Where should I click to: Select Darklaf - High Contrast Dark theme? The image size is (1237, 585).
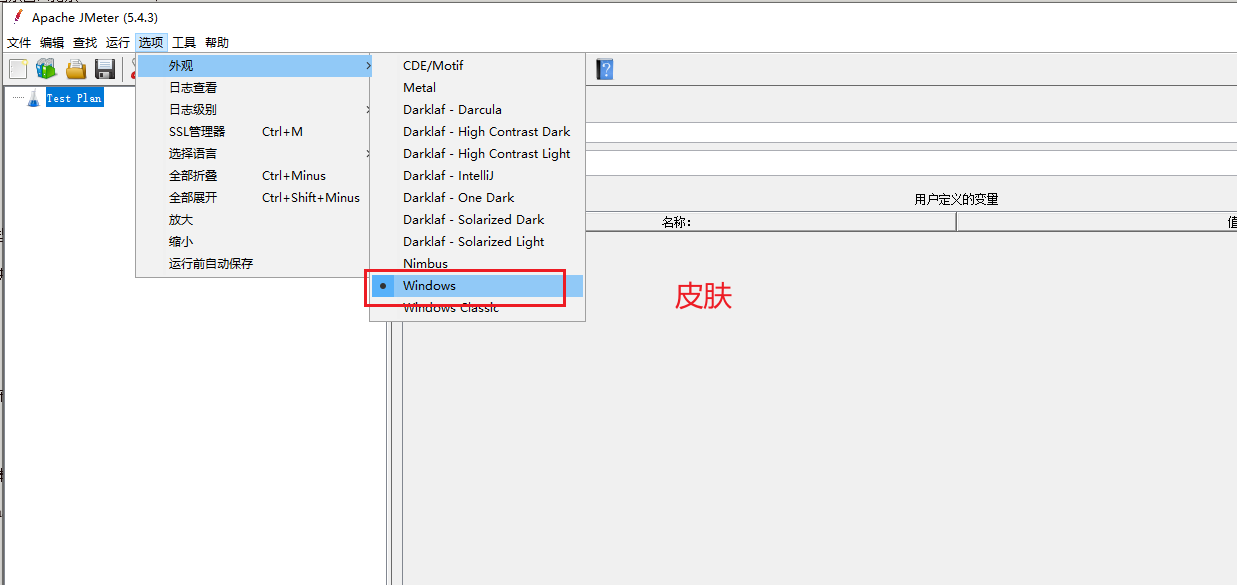coord(477,132)
